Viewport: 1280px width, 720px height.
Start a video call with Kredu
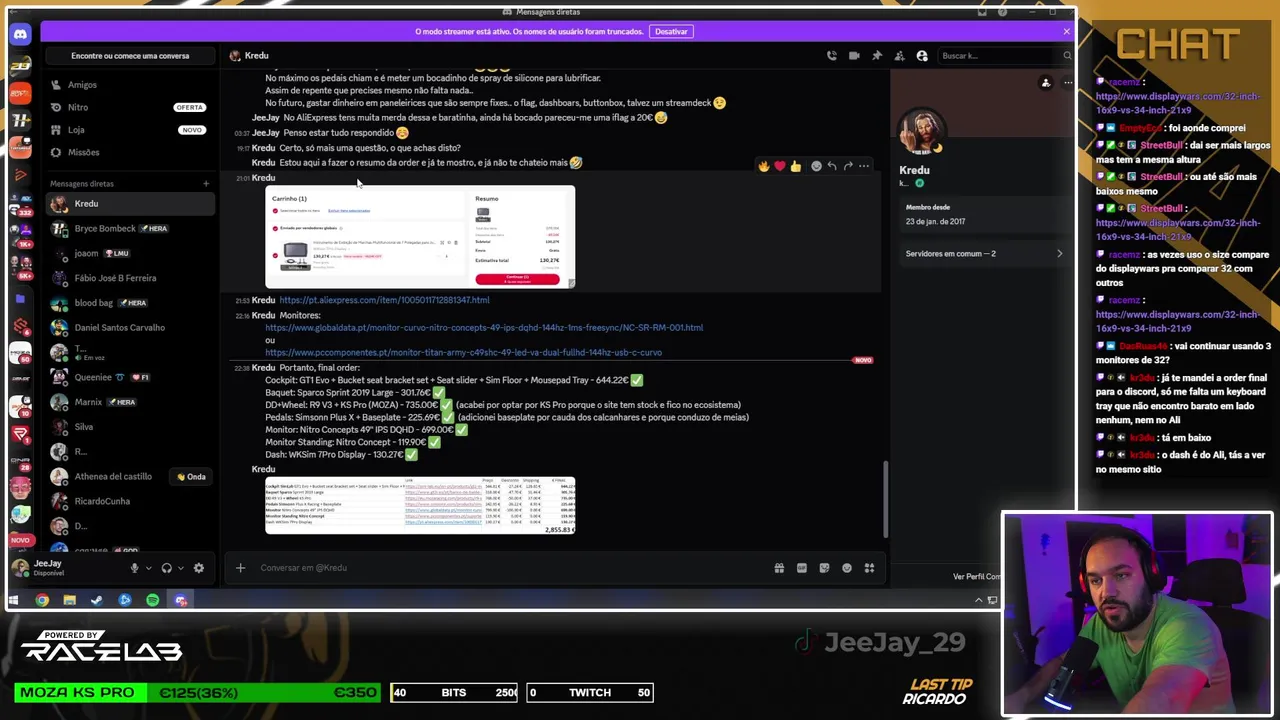tap(854, 56)
